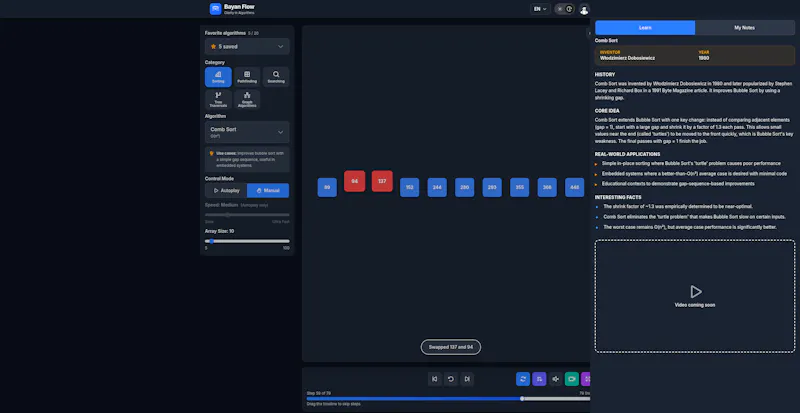This screenshot has height=413, width=800.
Task: Click the CORE IDEA section heading
Action: click(607, 111)
